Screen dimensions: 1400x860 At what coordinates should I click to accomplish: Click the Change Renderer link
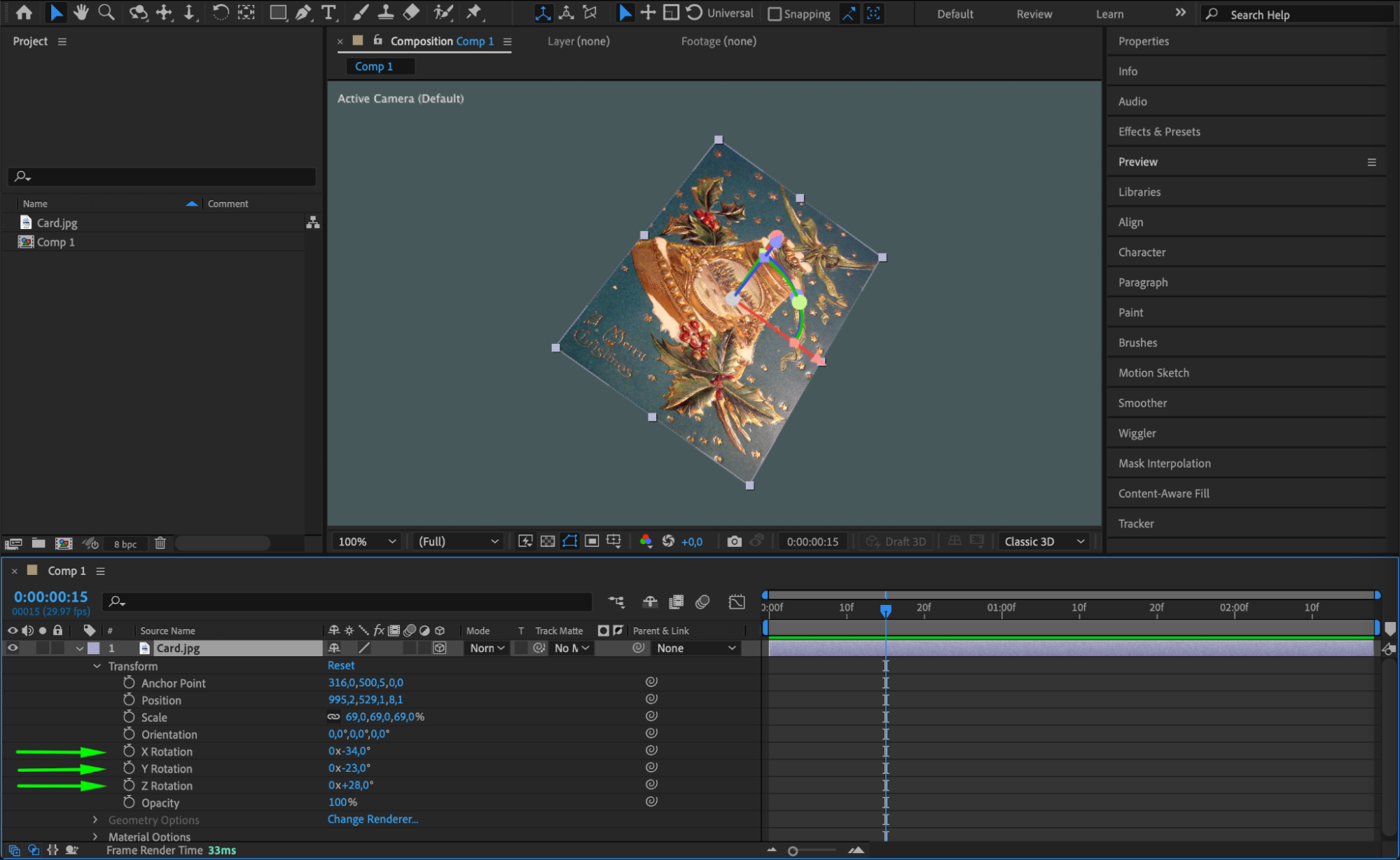click(x=373, y=819)
